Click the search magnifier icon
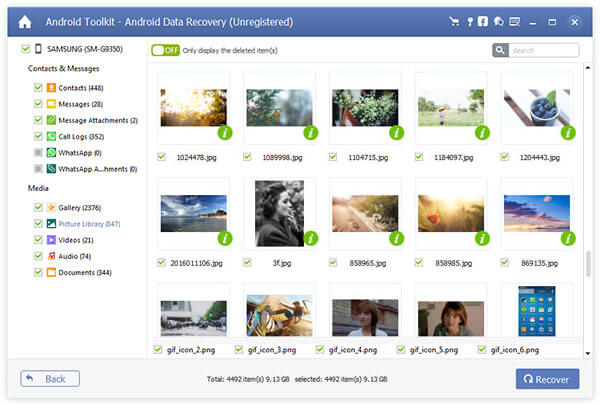 [499, 50]
